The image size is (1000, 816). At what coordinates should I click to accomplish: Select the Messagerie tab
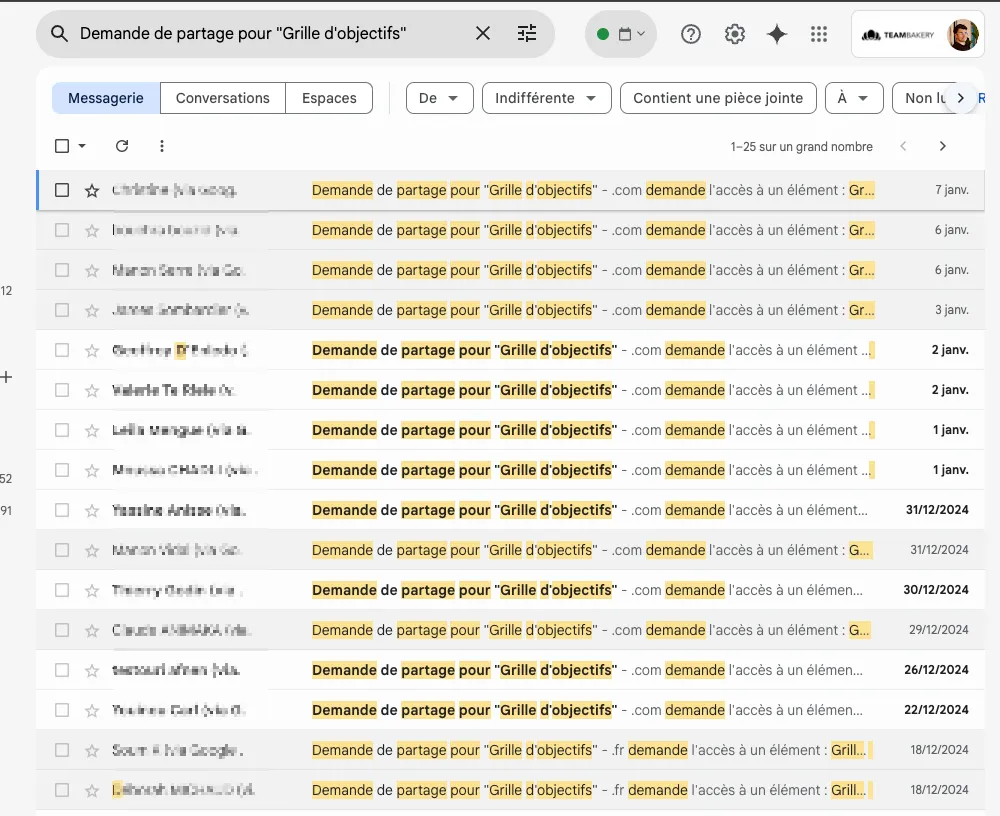click(106, 98)
